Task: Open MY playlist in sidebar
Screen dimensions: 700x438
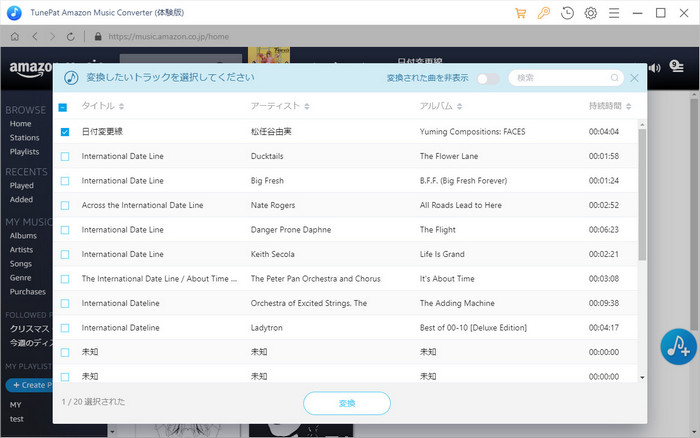Action: pos(16,405)
